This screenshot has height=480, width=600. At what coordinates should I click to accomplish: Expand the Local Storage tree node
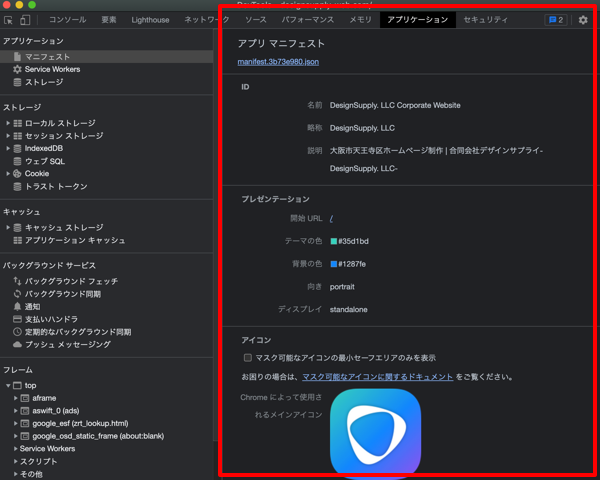click(x=8, y=123)
